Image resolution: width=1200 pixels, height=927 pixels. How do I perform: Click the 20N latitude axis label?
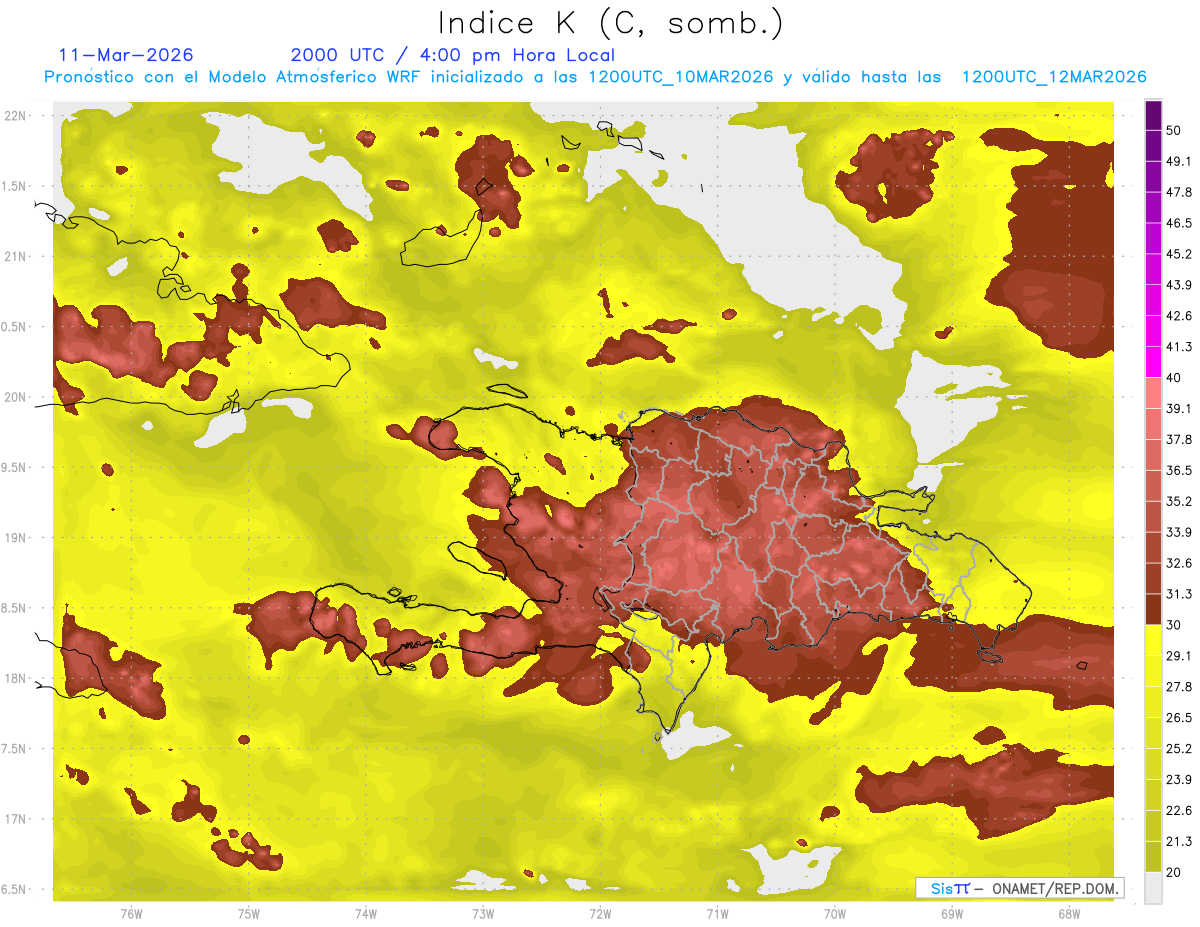click(x=15, y=397)
